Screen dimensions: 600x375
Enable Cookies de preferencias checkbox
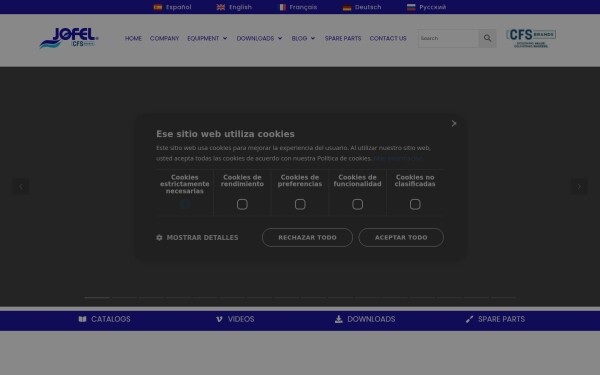[300, 204]
